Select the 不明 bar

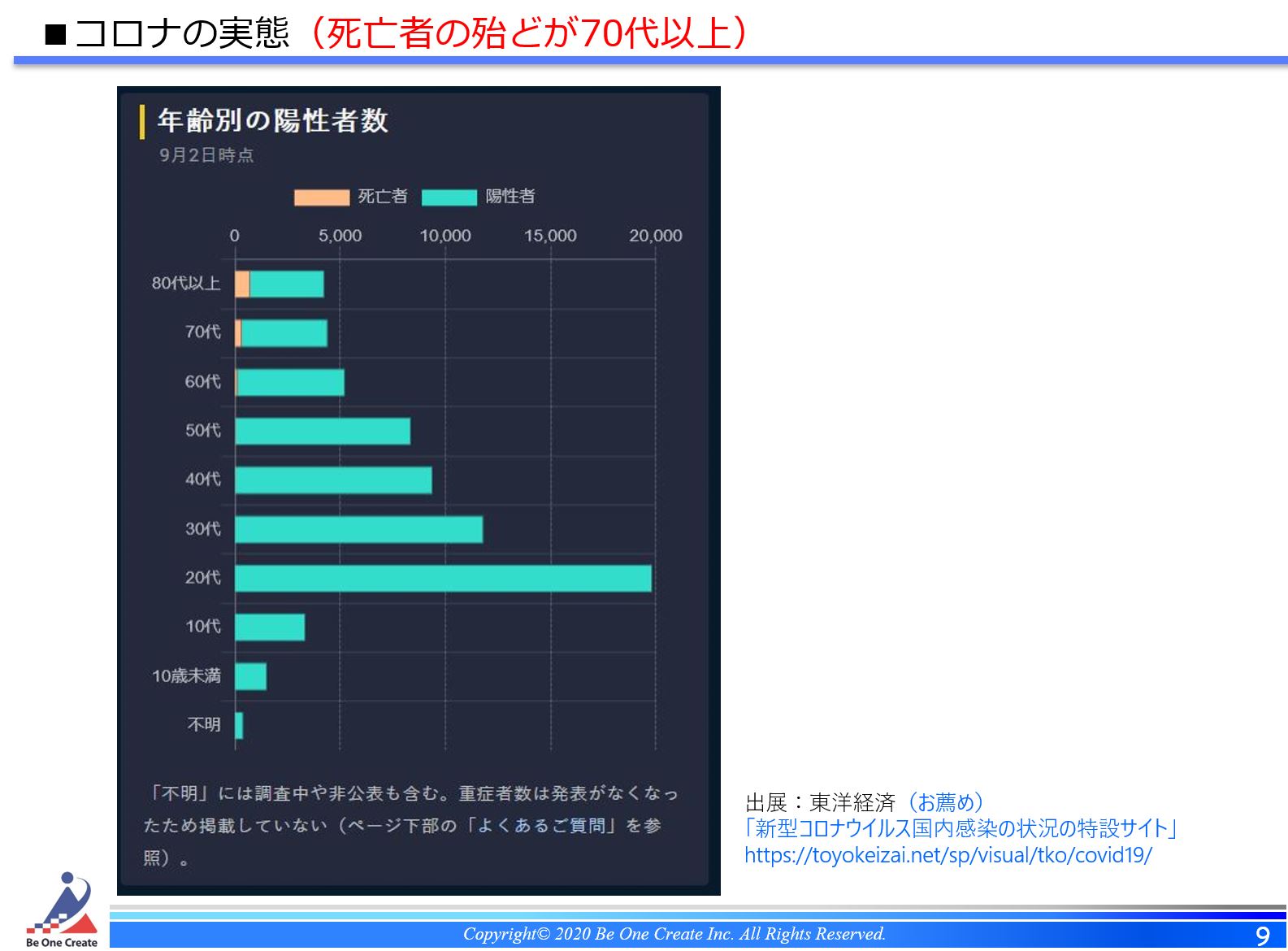(239, 725)
